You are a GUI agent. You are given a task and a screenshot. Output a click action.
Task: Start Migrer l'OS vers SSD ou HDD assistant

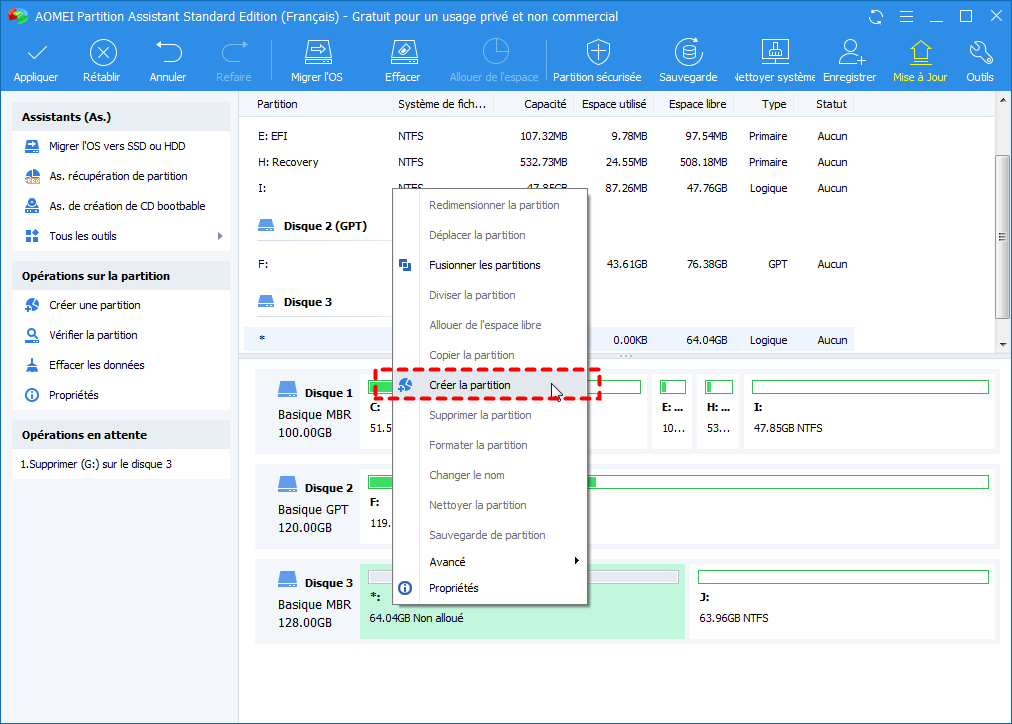click(117, 146)
